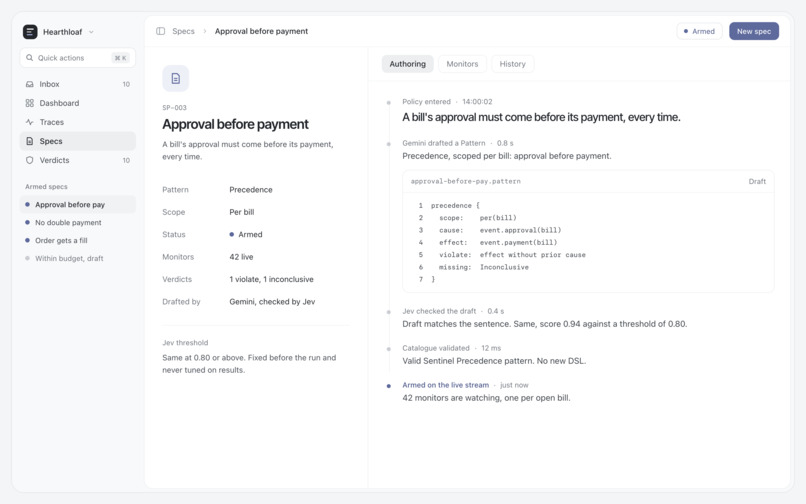Click the Hearthloaf logo icon
The height and width of the screenshot is (504, 806).
(30, 32)
